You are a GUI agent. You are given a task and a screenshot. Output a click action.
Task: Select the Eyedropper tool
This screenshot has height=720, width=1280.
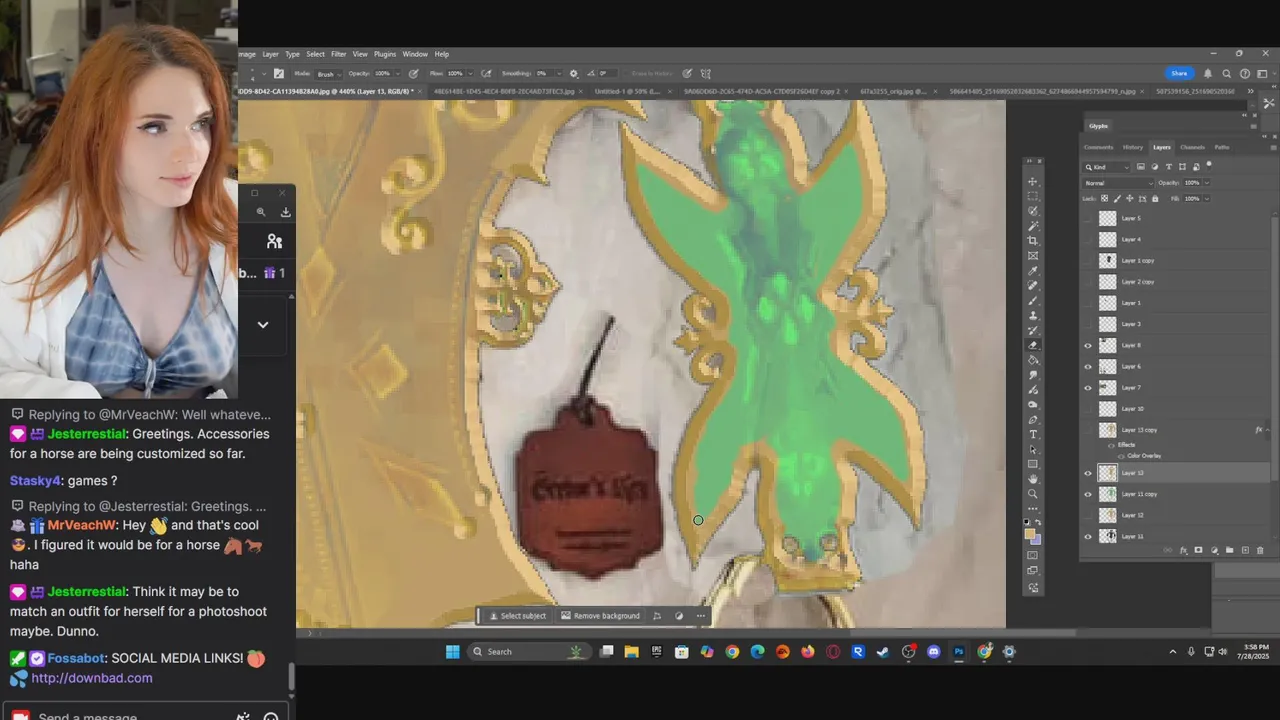point(1033,269)
